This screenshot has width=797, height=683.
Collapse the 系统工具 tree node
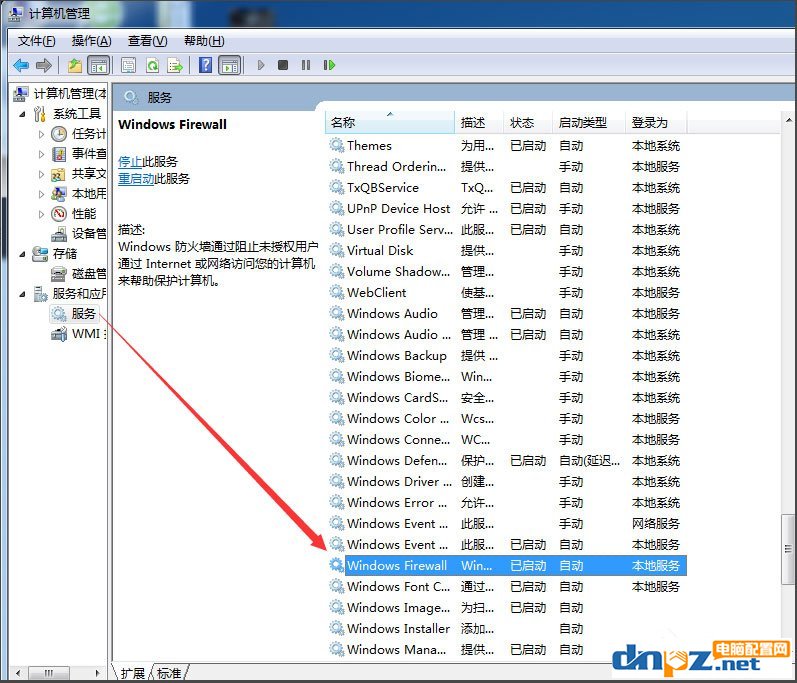tap(22, 114)
